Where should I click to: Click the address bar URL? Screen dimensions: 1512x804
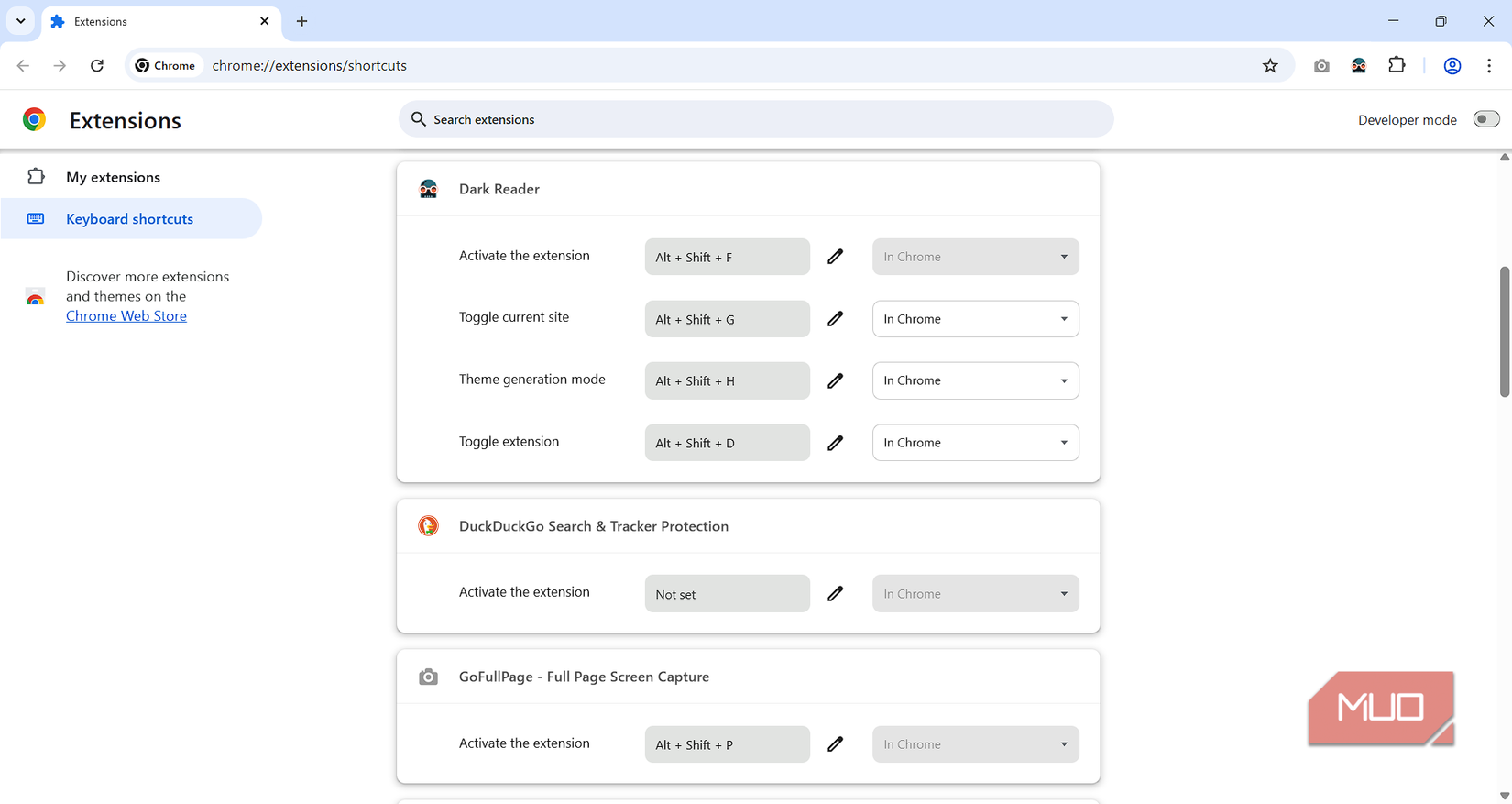click(310, 66)
